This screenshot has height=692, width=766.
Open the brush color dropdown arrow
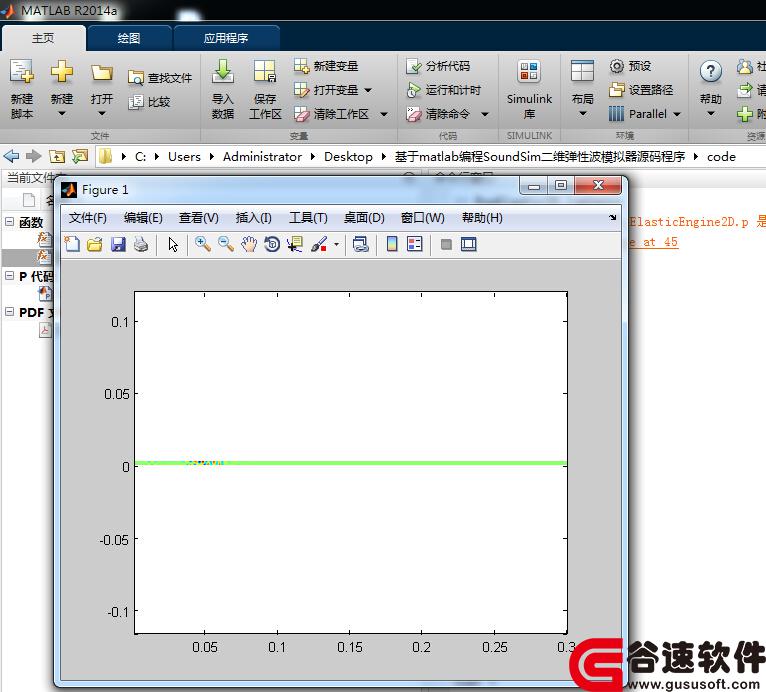coord(336,244)
